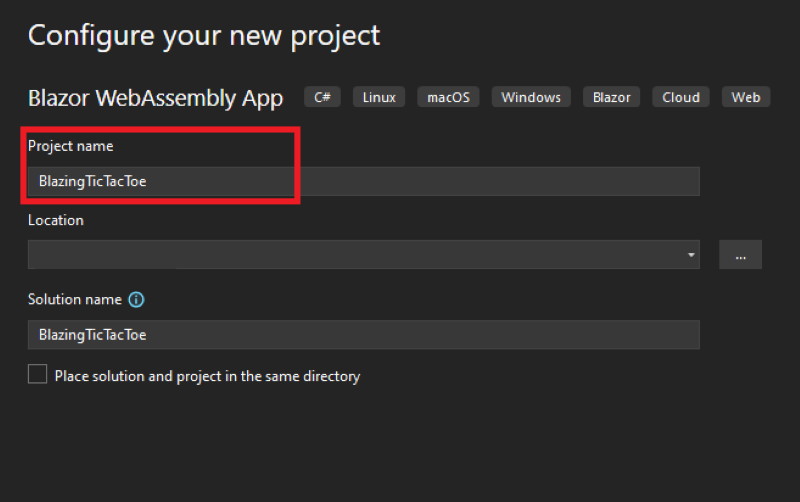Click the 'Place solution and project' checkbox label

(207, 377)
